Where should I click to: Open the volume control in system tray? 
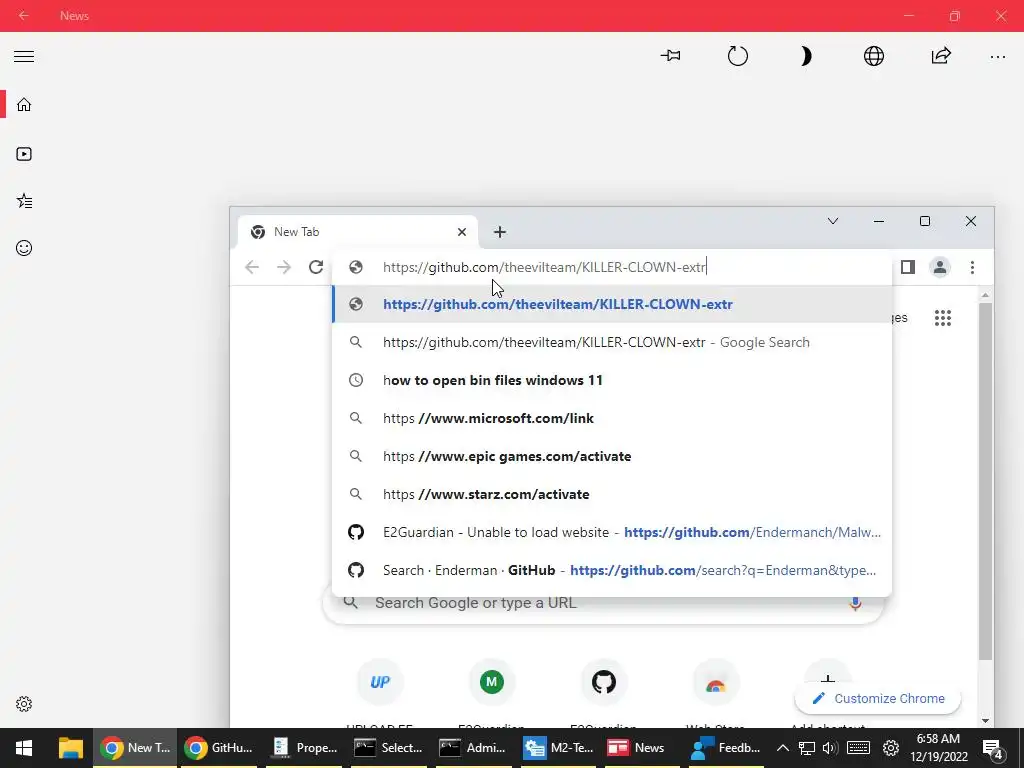coord(830,748)
